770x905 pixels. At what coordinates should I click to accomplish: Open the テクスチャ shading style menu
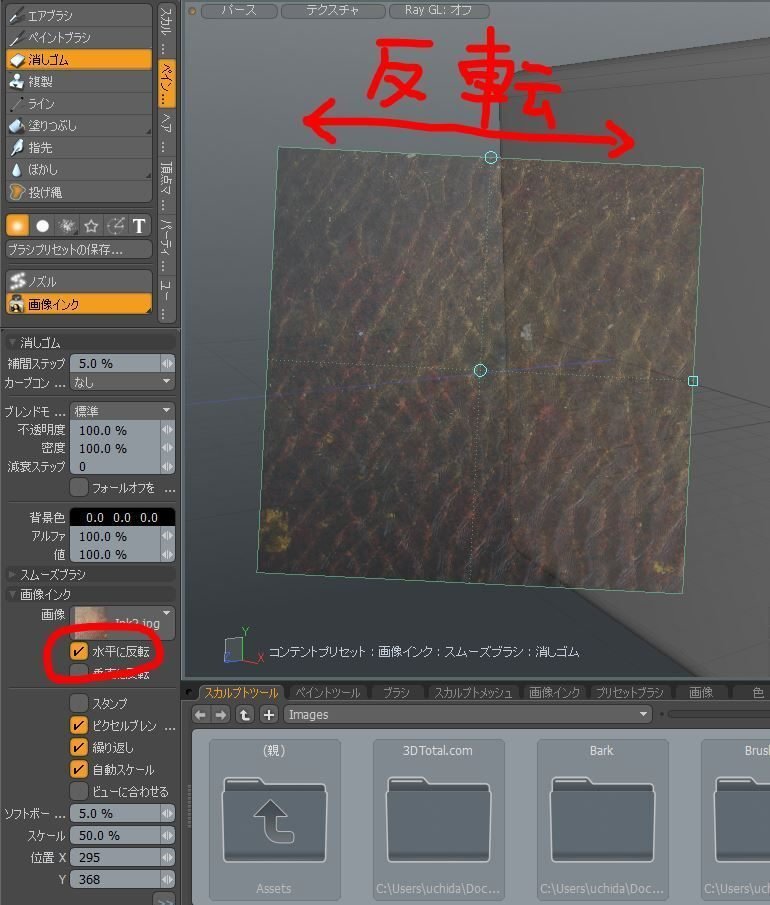[333, 10]
